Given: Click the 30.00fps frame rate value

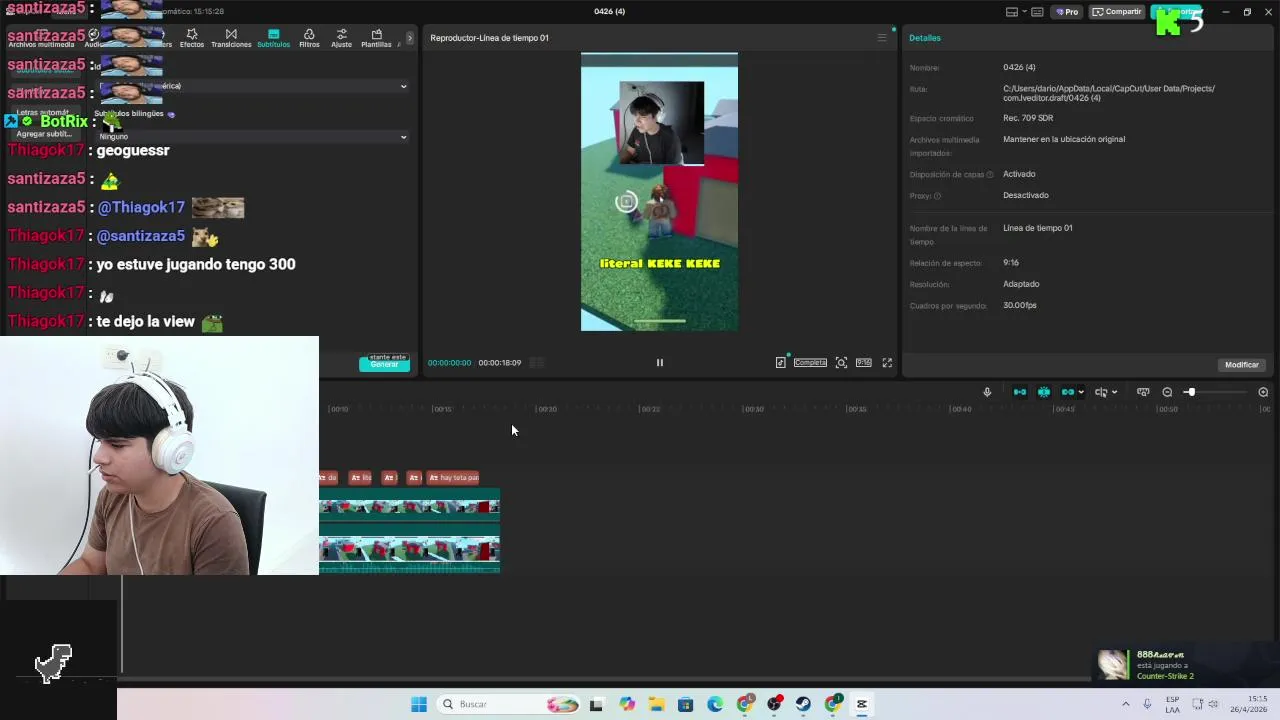Looking at the screenshot, I should pos(1020,305).
